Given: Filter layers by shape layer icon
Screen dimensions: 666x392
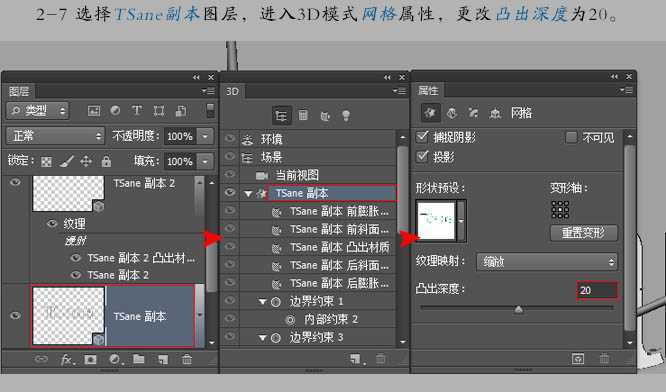Looking at the screenshot, I should pyautogui.click(x=159, y=111).
